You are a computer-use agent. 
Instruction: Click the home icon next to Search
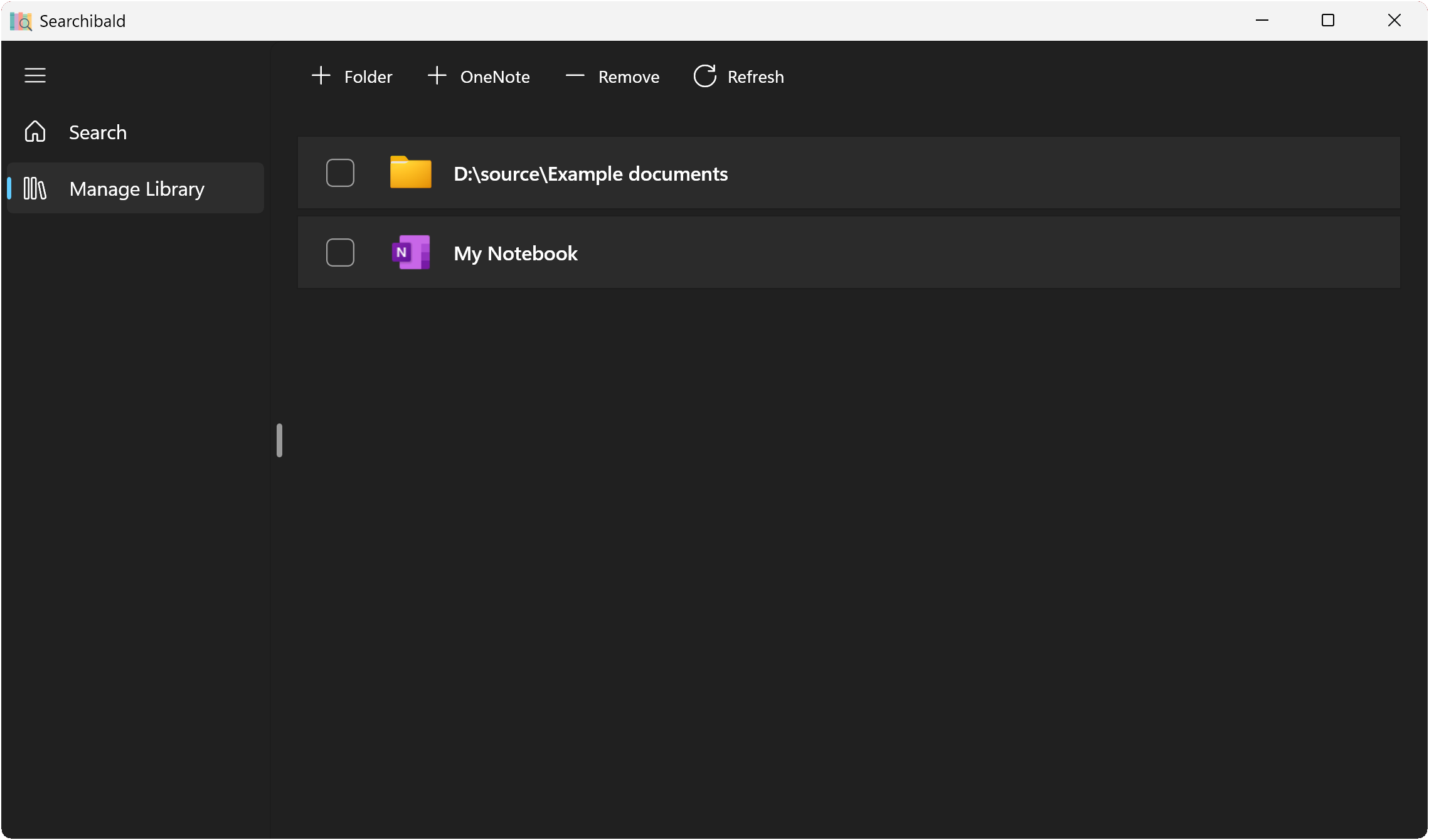(35, 132)
